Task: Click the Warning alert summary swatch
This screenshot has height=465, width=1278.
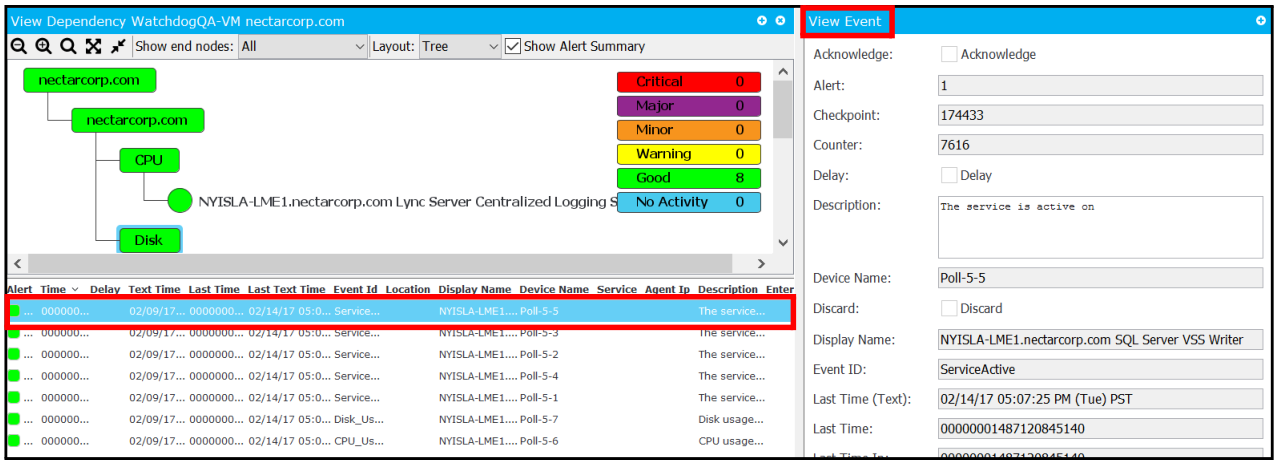Action: click(689, 154)
